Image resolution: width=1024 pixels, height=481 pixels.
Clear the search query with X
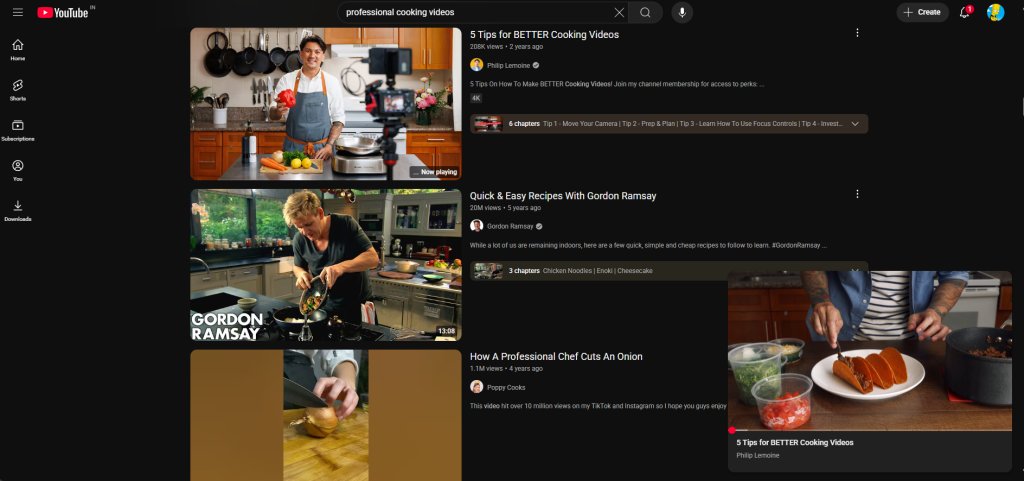coord(619,12)
